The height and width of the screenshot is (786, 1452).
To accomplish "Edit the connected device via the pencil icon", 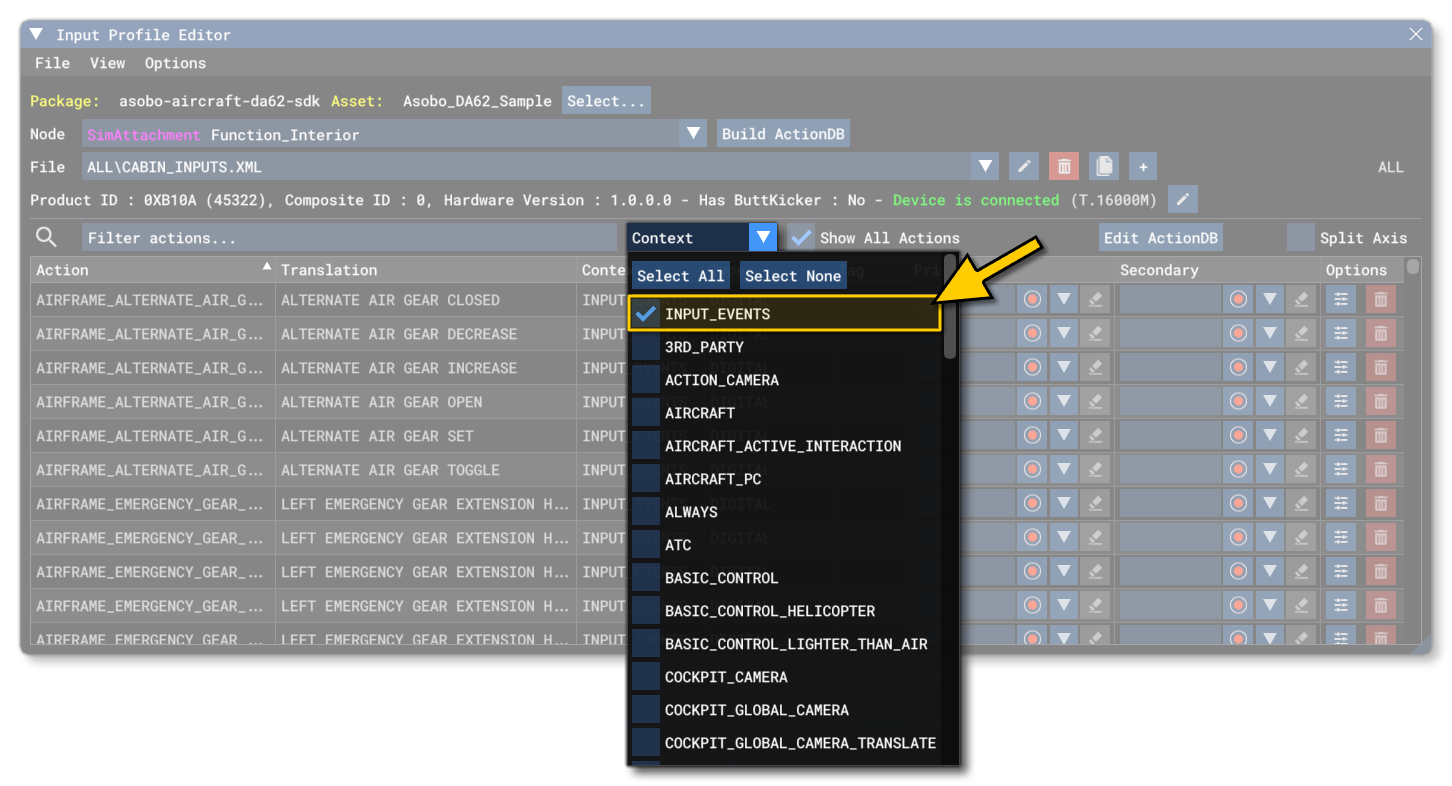I will pyautogui.click(x=1182, y=199).
